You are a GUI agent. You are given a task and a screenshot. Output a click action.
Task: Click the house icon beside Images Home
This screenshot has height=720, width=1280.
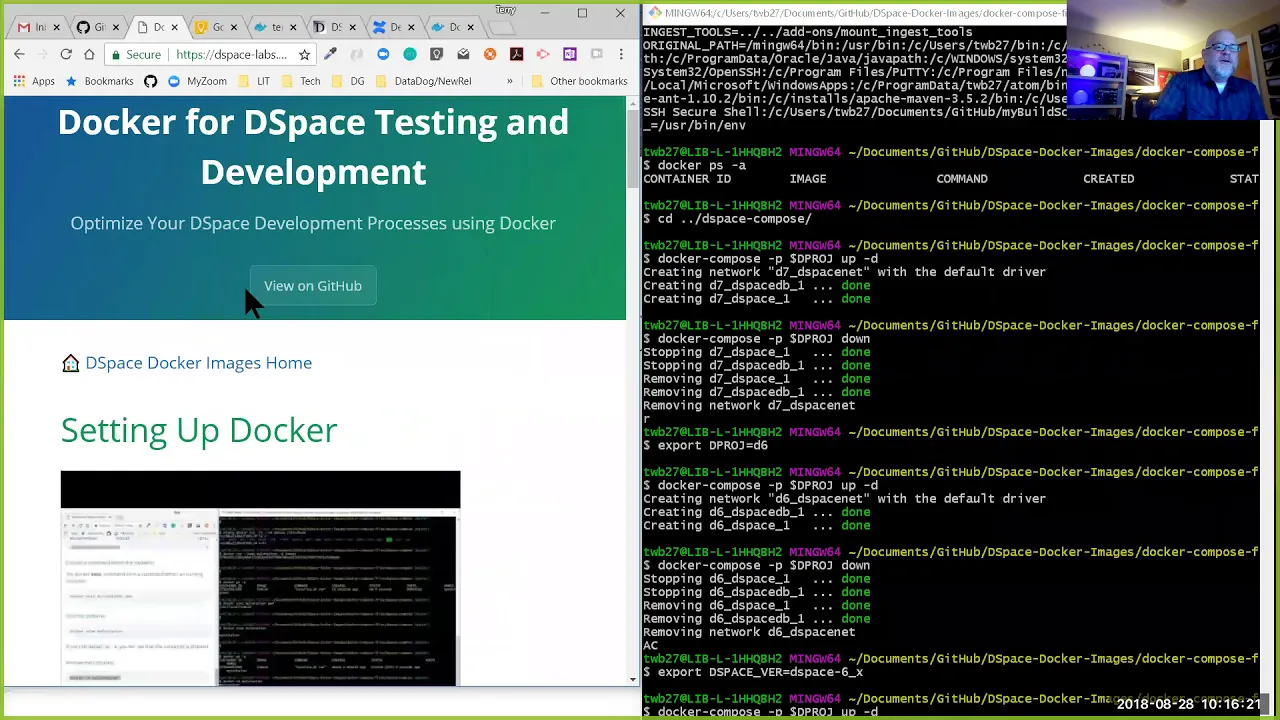point(70,363)
